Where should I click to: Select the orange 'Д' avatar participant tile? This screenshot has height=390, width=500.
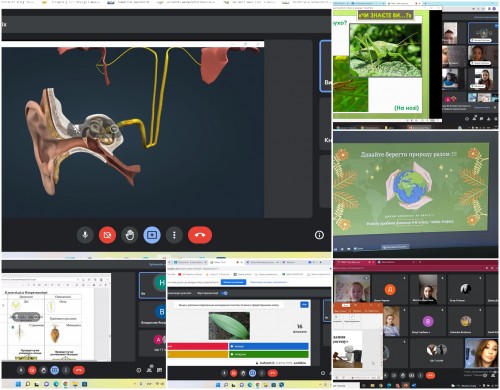[x=390, y=289]
